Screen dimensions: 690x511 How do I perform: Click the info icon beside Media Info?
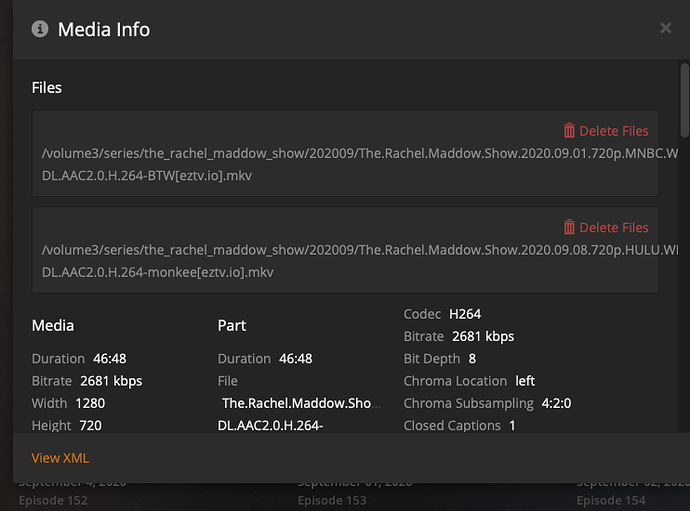40,29
